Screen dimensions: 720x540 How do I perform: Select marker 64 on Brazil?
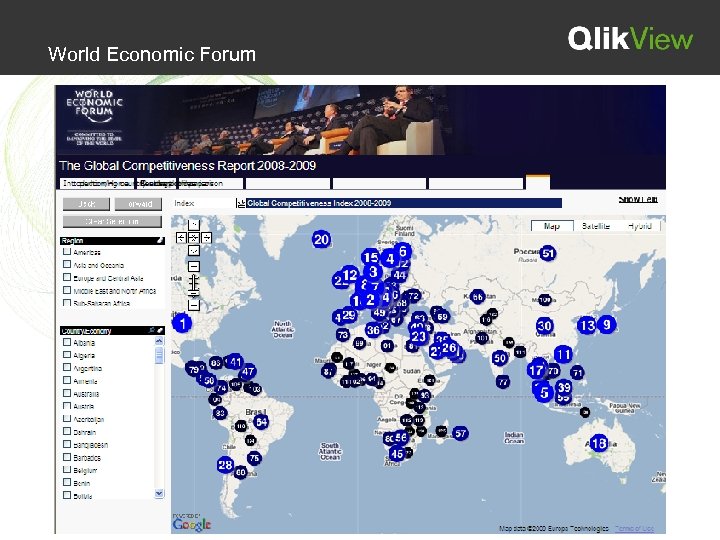click(x=261, y=422)
